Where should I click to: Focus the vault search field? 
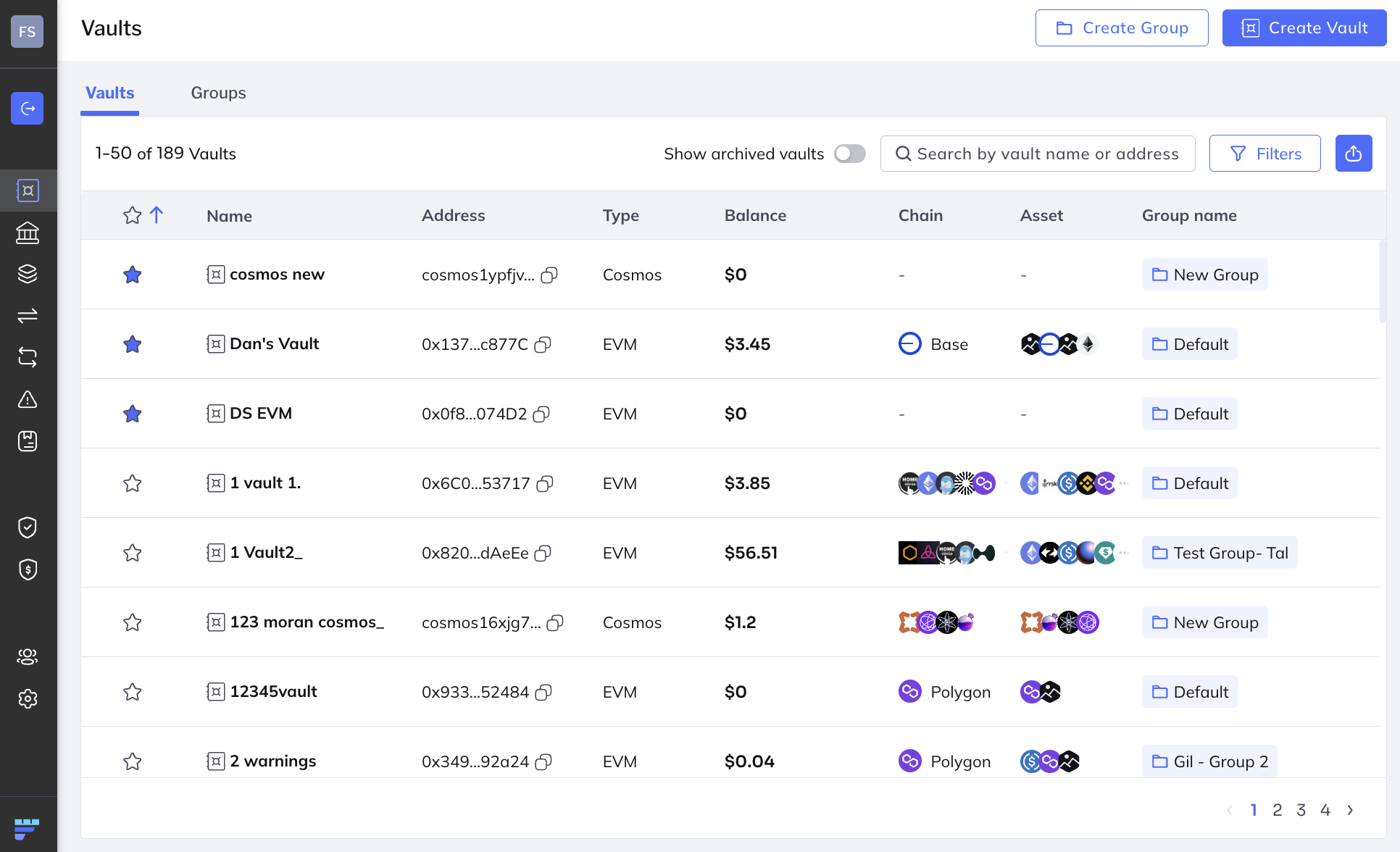coord(1038,154)
